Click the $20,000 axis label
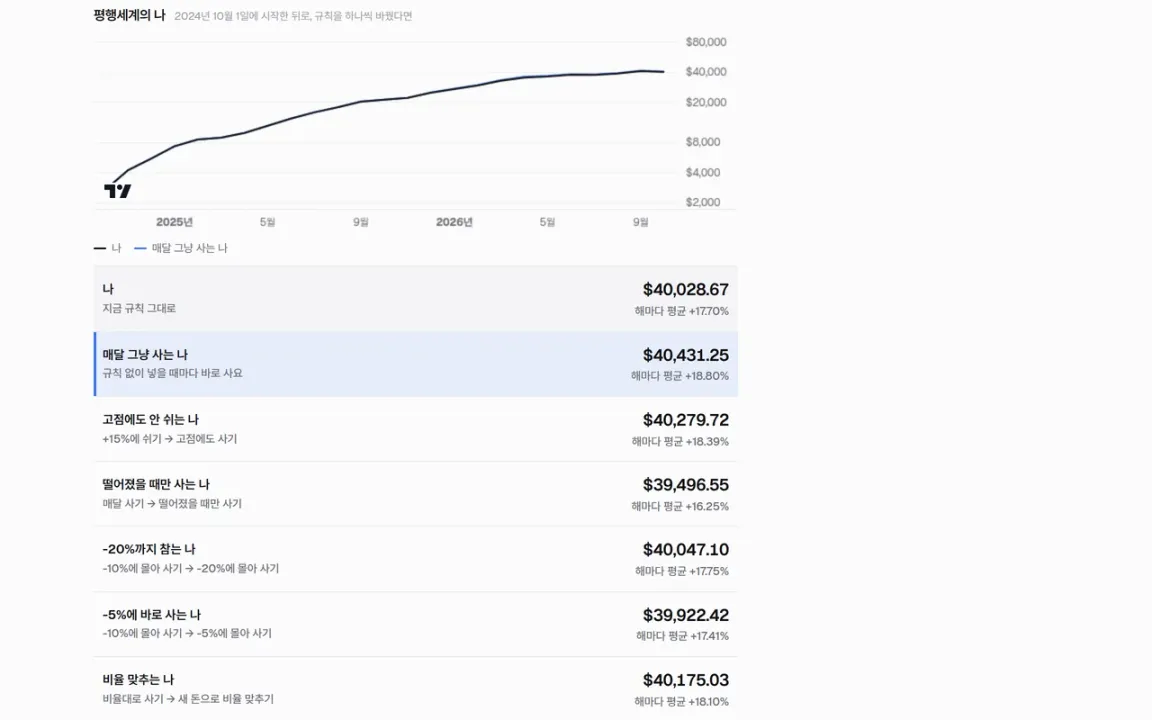 (706, 102)
